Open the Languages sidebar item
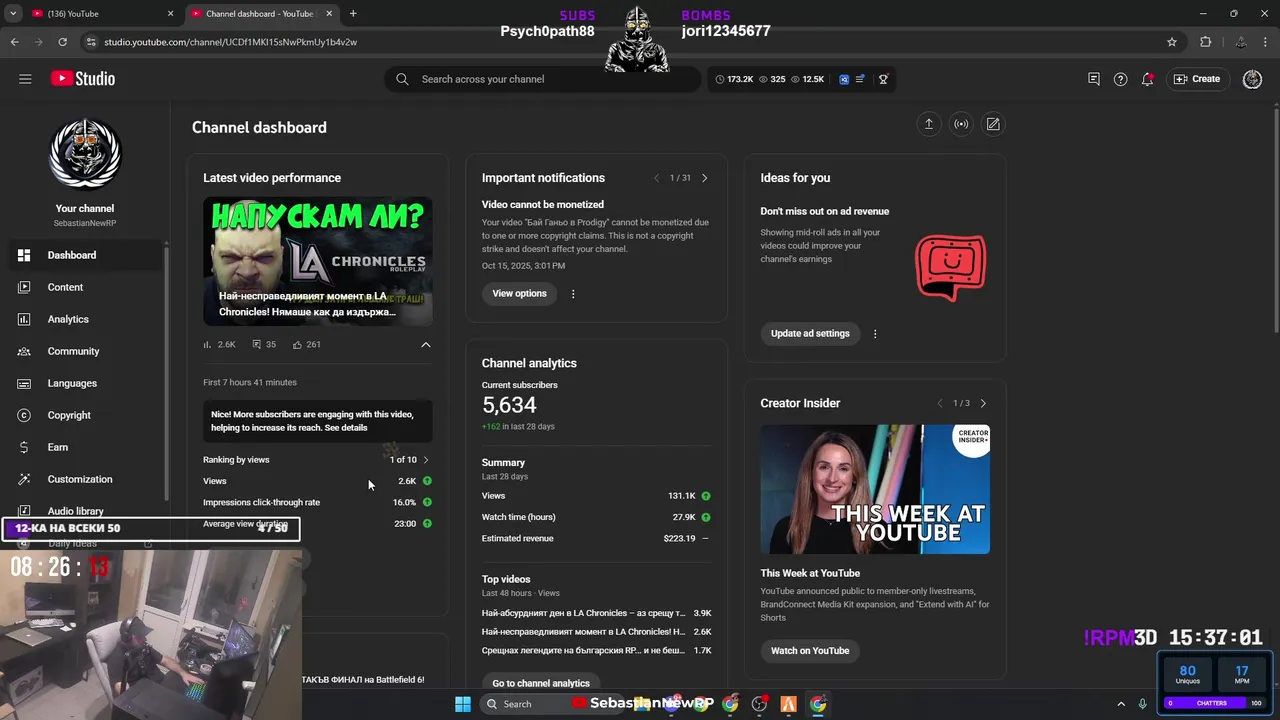This screenshot has height=720, width=1280. click(84, 383)
